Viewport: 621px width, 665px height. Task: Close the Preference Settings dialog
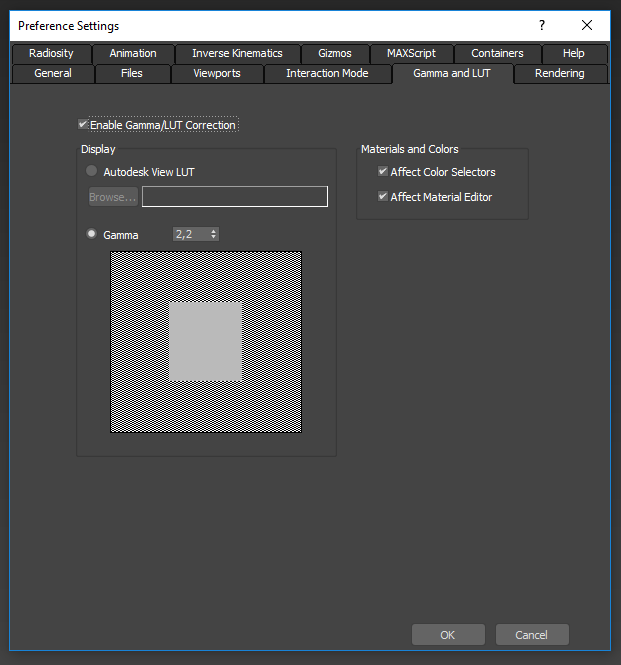tap(587, 25)
